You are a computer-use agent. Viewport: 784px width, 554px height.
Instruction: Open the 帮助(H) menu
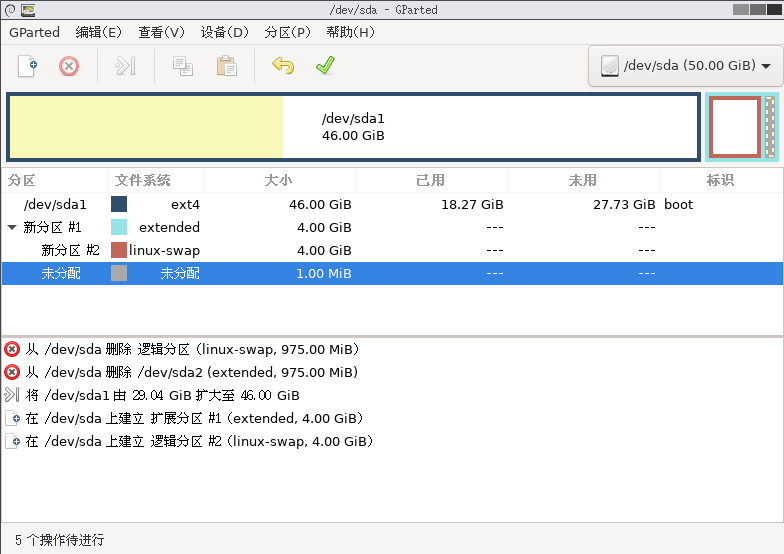[x=350, y=32]
